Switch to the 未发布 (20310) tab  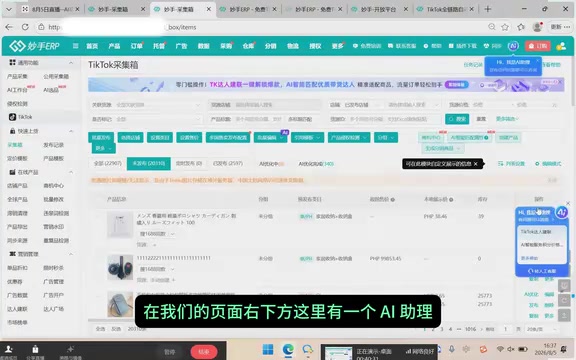point(148,163)
